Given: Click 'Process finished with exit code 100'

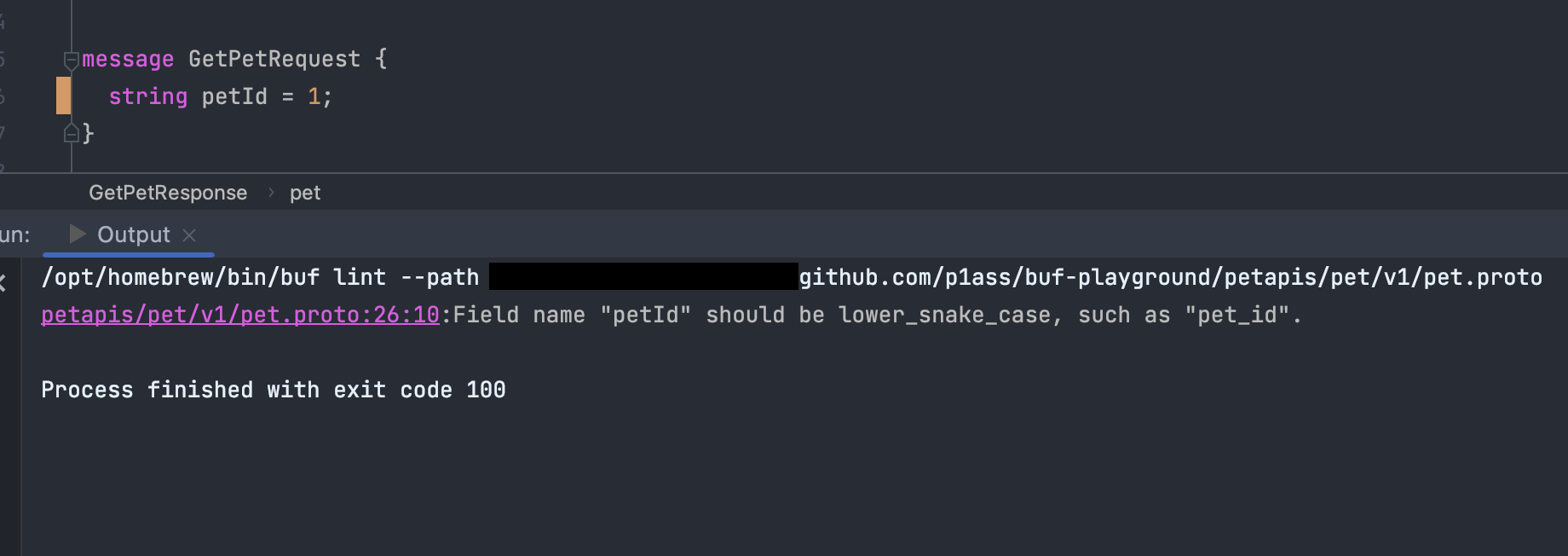Looking at the screenshot, I should 274,390.
